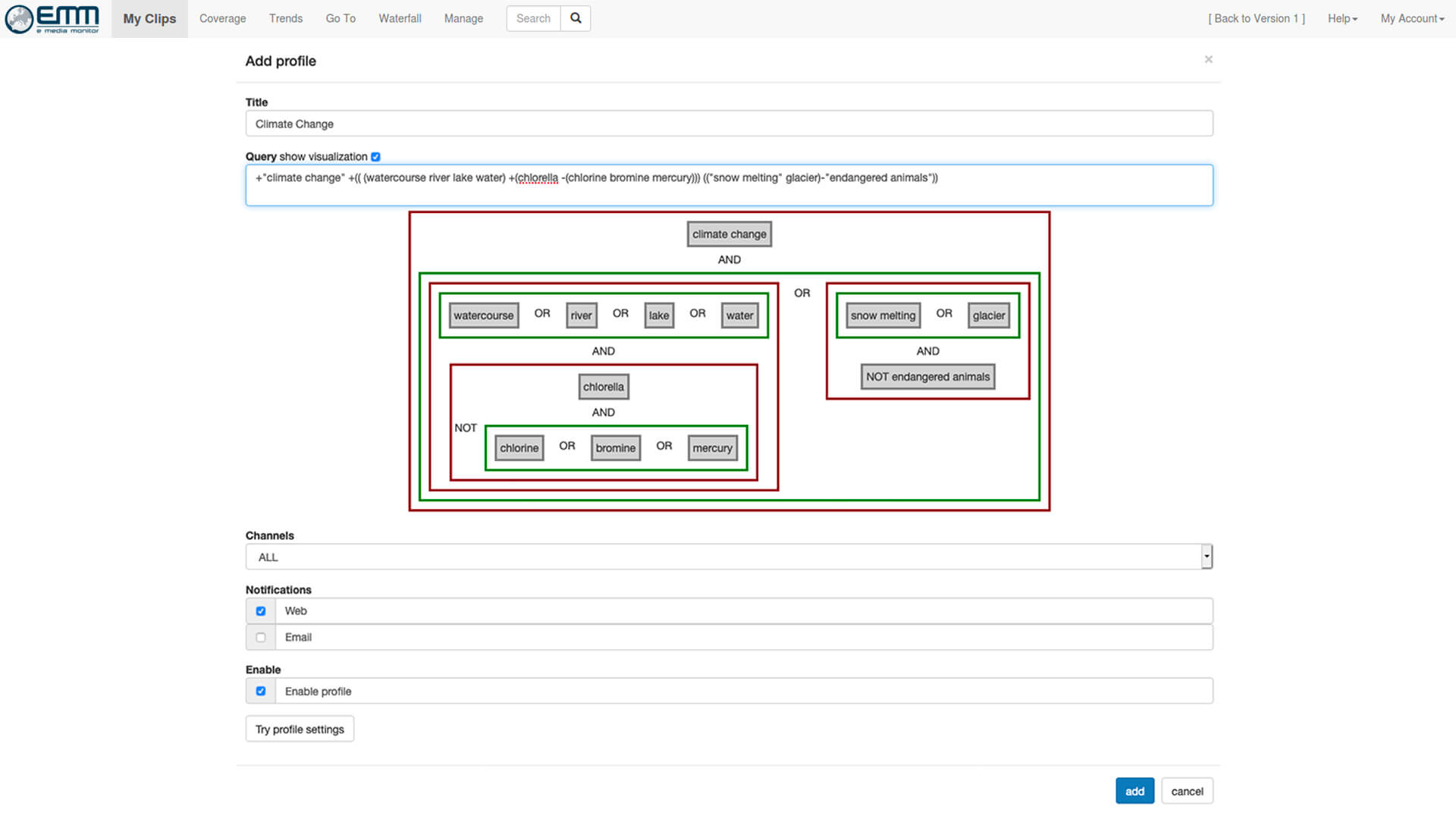Click into the Title input field

728,124
